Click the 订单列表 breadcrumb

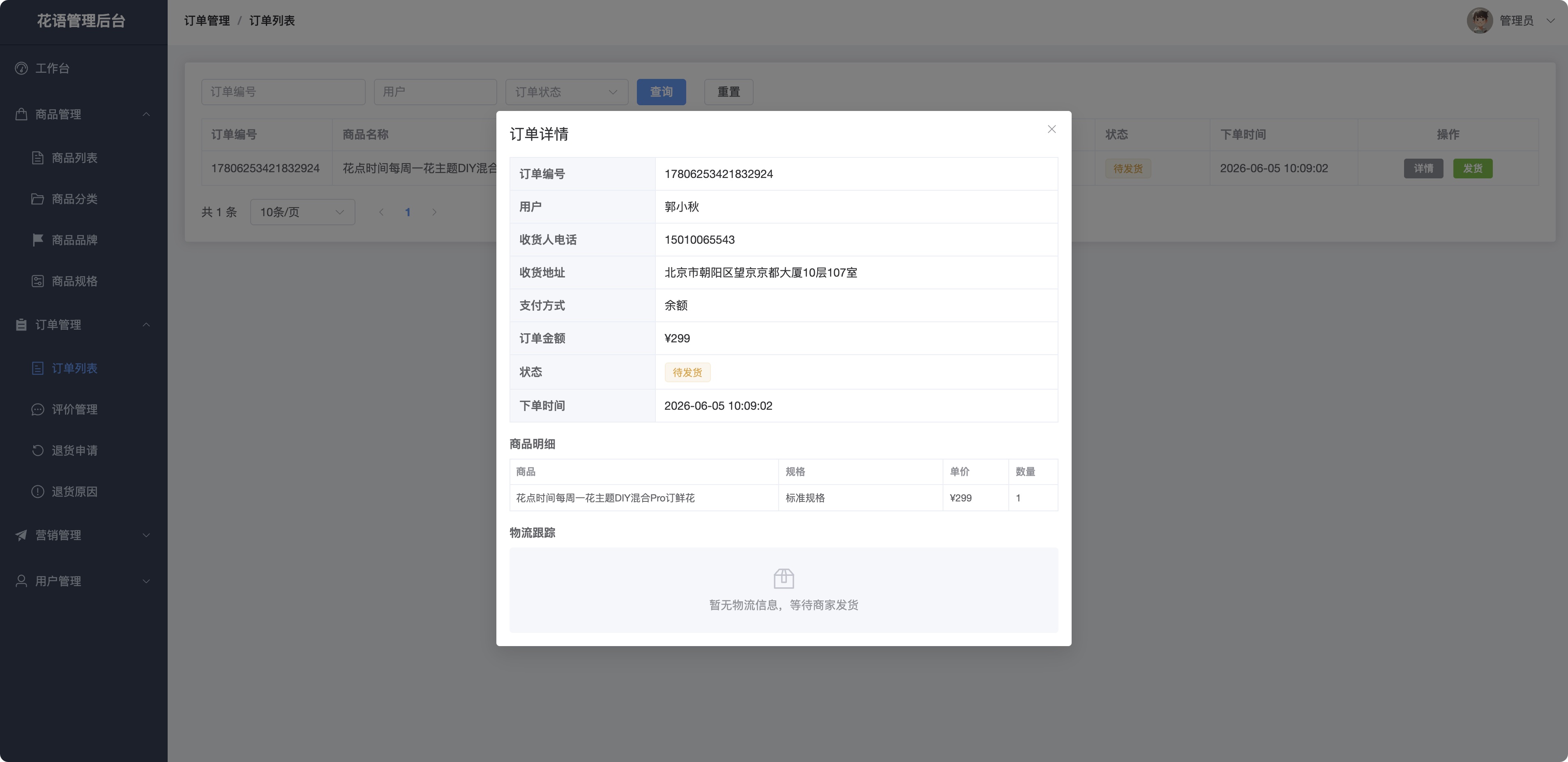272,21
